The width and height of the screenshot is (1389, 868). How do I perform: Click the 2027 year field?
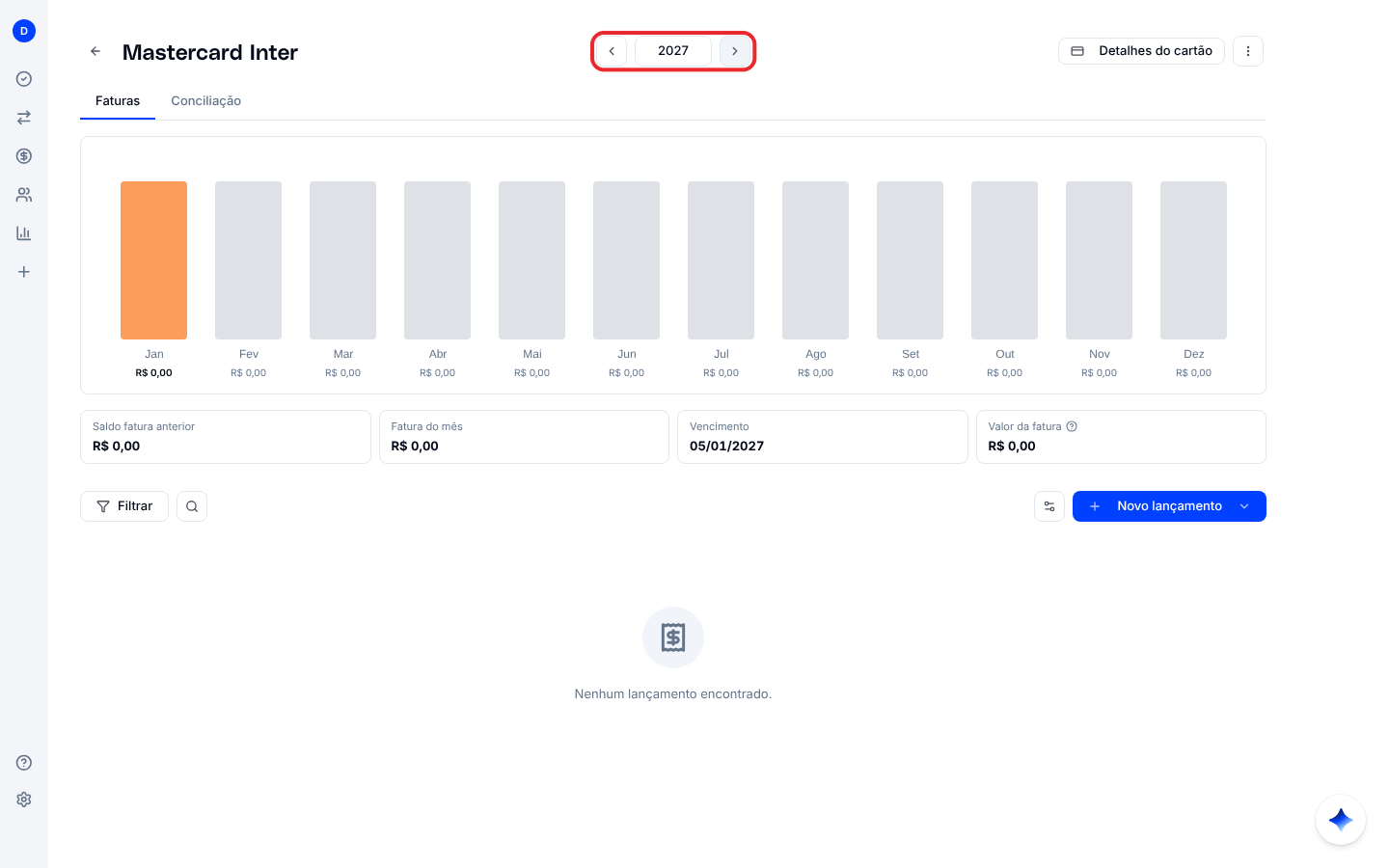673,51
